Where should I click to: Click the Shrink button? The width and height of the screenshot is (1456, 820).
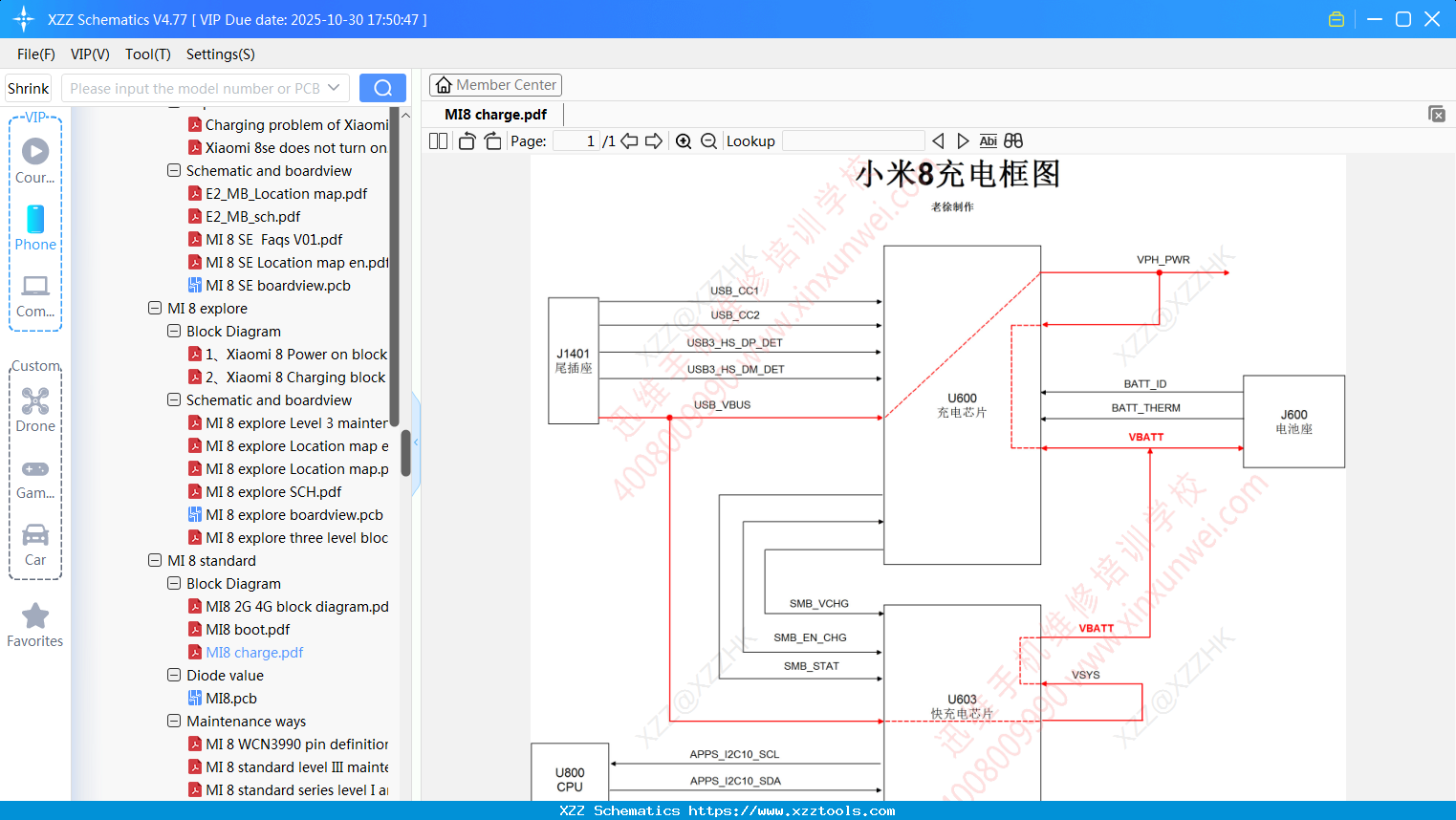pos(29,88)
